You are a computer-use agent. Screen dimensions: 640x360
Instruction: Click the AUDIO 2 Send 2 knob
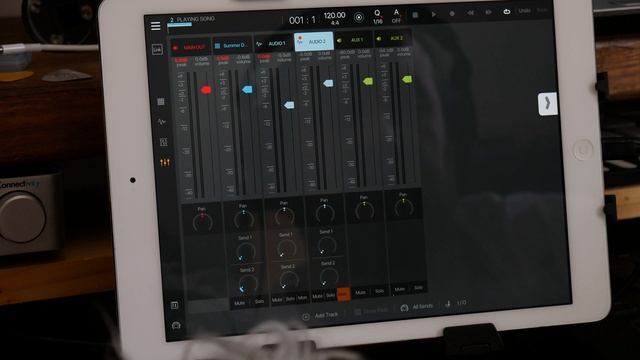[x=329, y=277]
